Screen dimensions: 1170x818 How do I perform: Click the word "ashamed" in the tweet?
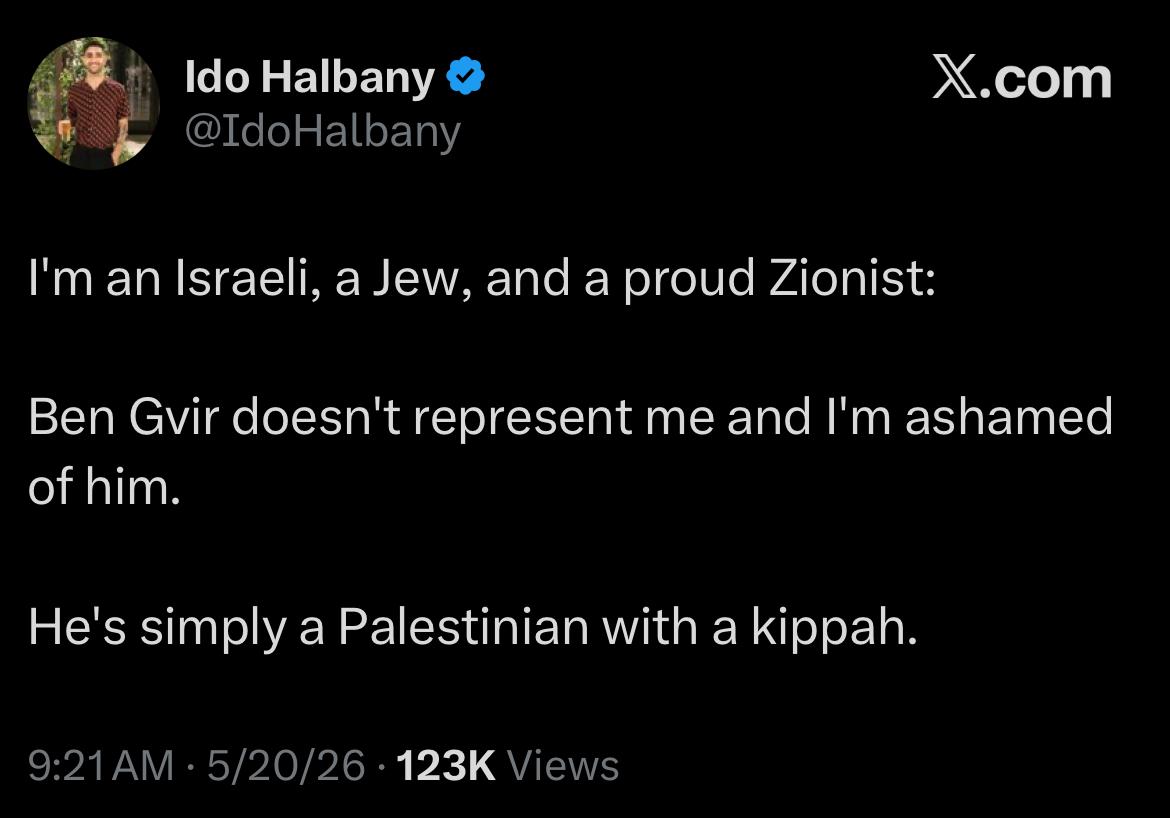coord(1009,416)
